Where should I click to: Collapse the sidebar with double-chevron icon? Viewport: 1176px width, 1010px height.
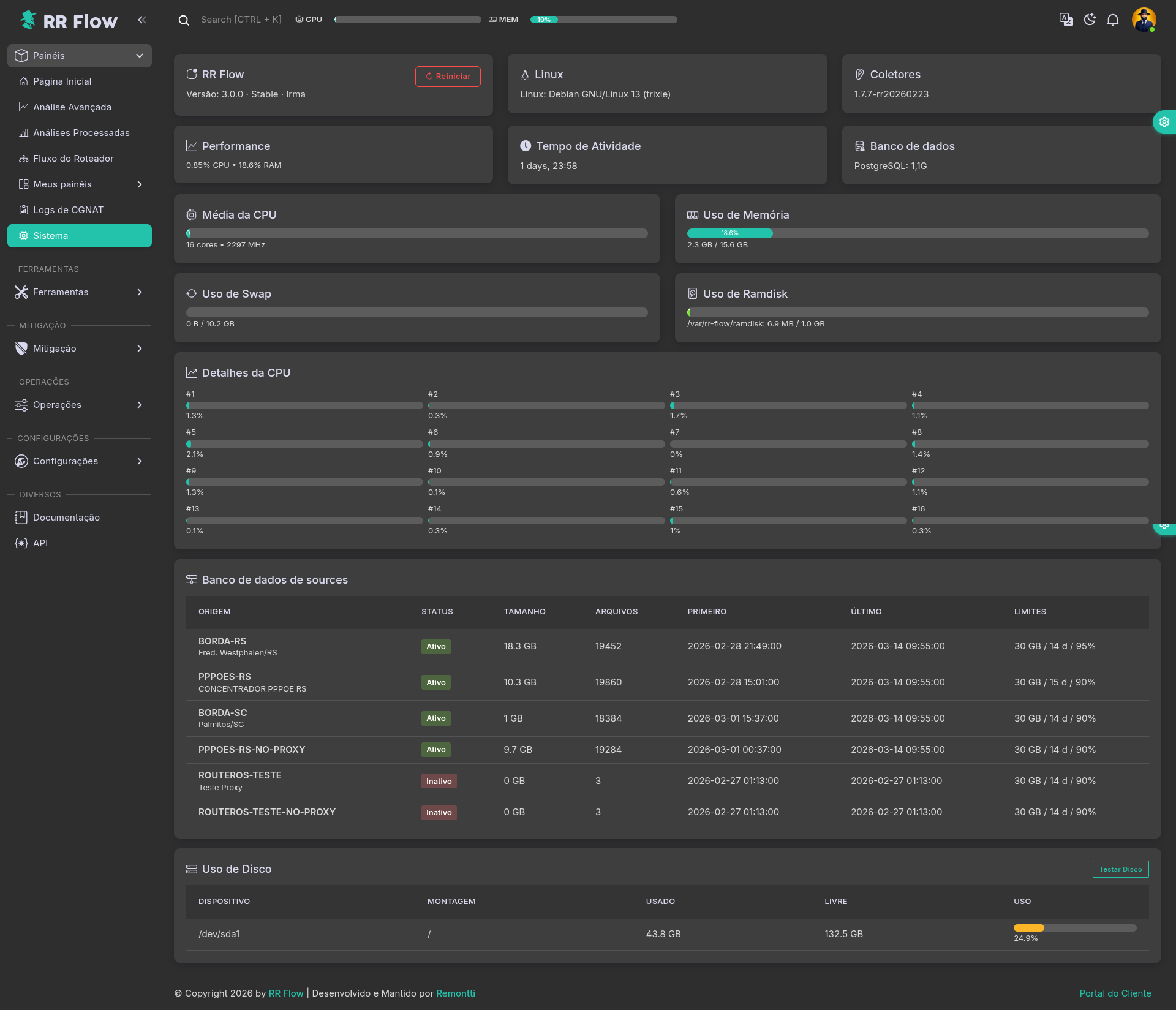click(x=142, y=20)
